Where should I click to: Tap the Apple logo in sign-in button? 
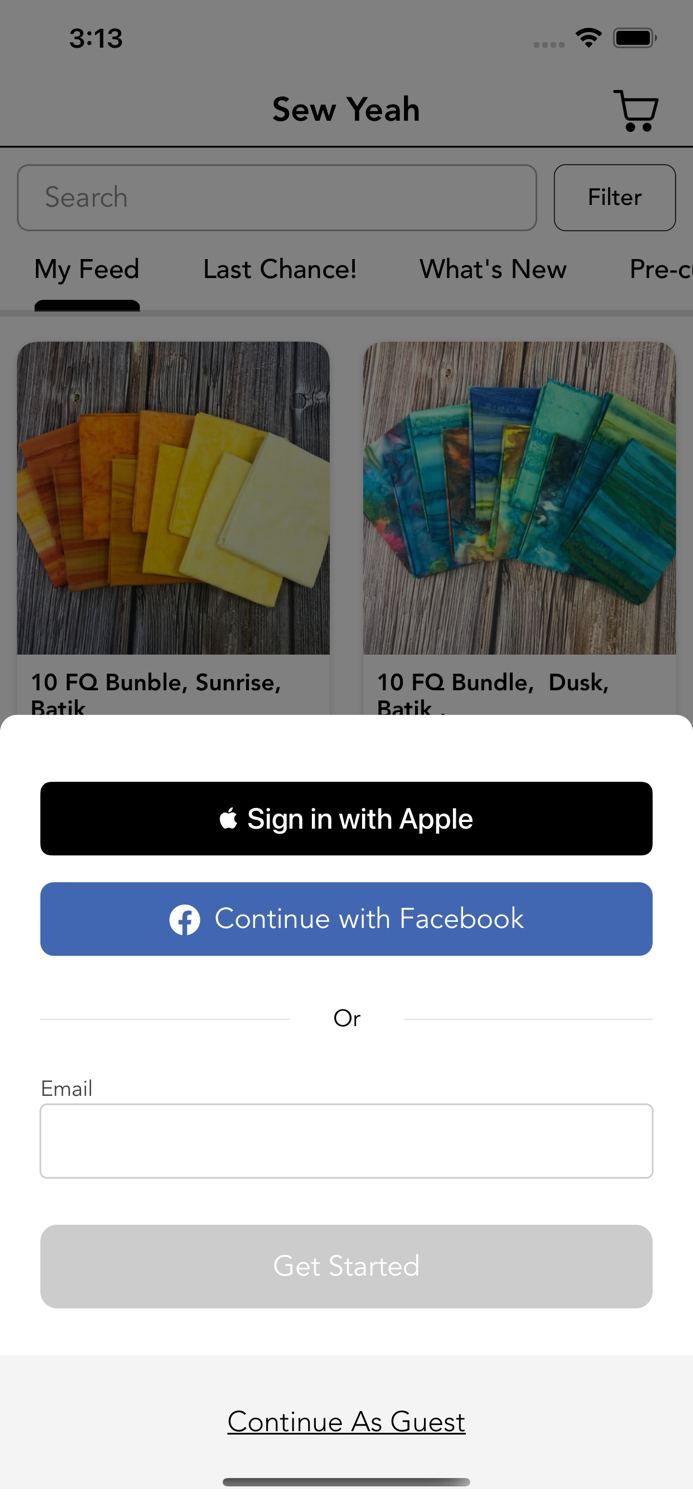229,819
